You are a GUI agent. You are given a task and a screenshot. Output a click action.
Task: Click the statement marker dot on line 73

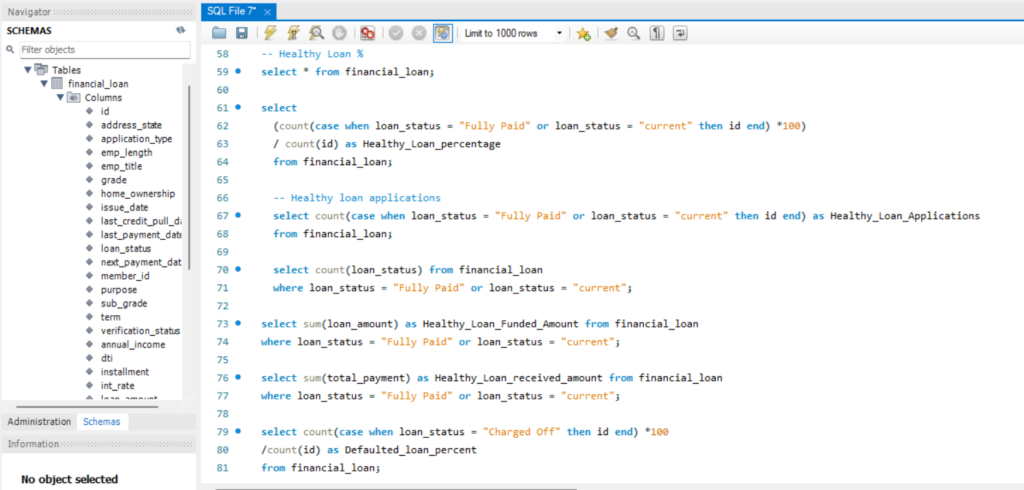238,323
